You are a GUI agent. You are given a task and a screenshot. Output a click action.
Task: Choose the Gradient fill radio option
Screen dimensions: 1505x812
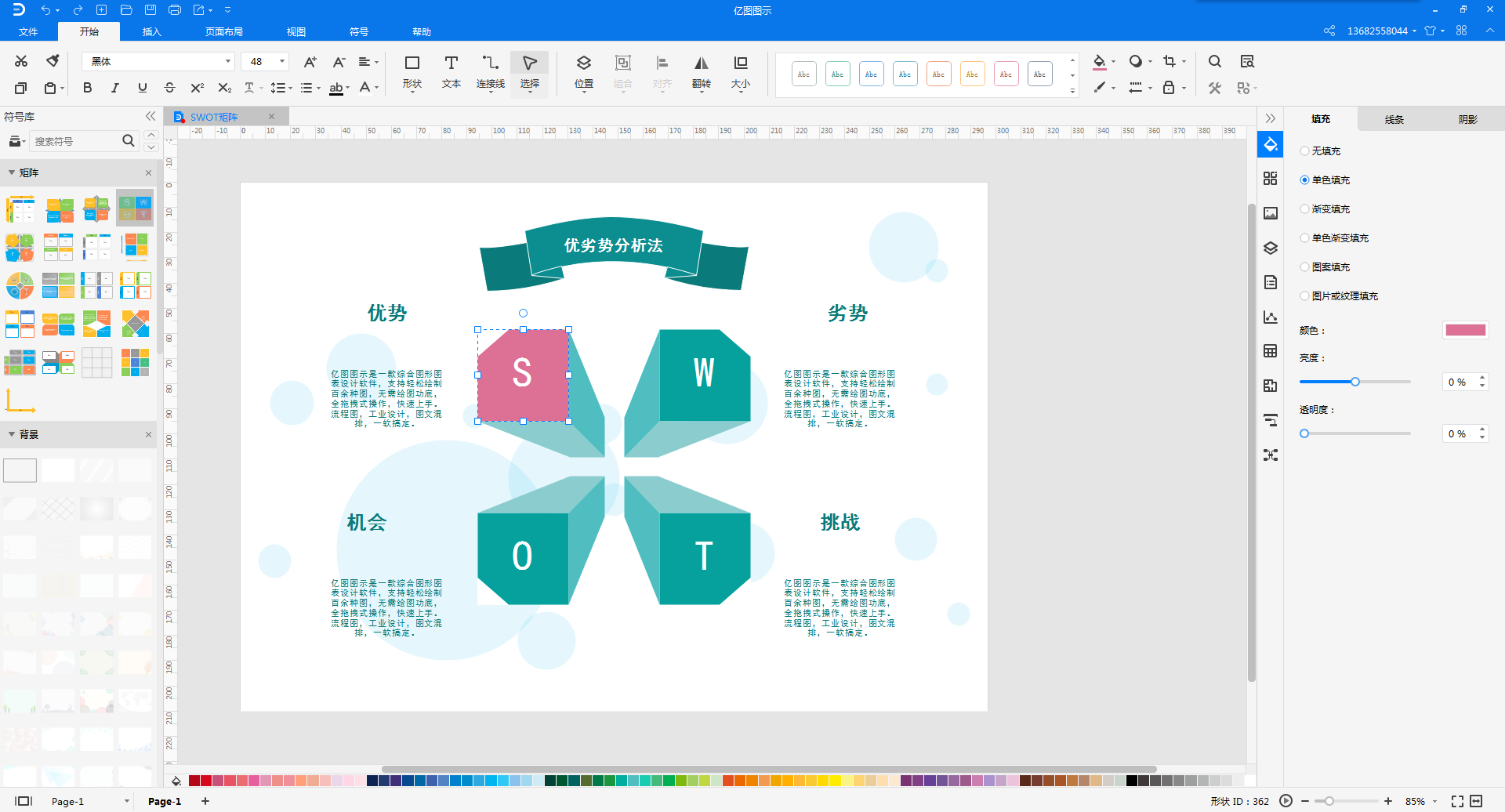click(x=1304, y=209)
